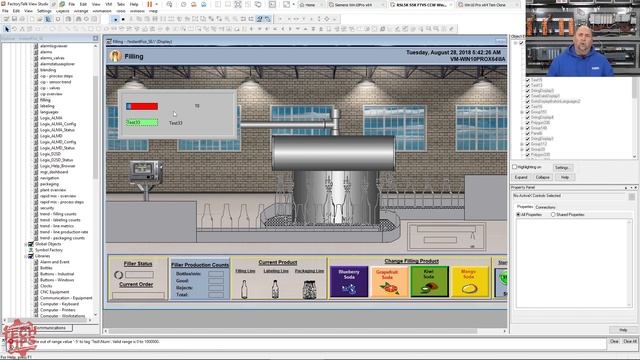Viewport: 640px width, 360px height.
Task: Select the operator terminal graphic on the stand
Action: coord(145,171)
